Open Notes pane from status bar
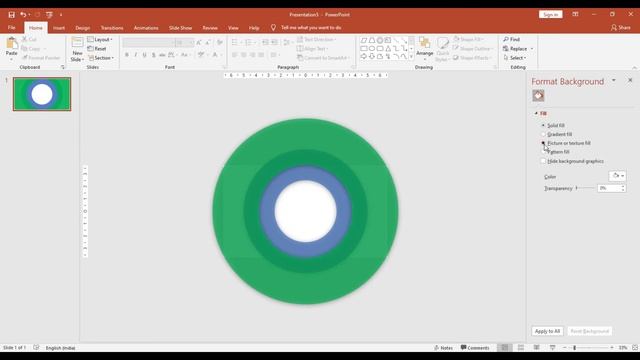The width and height of the screenshot is (640, 360). tap(443, 348)
